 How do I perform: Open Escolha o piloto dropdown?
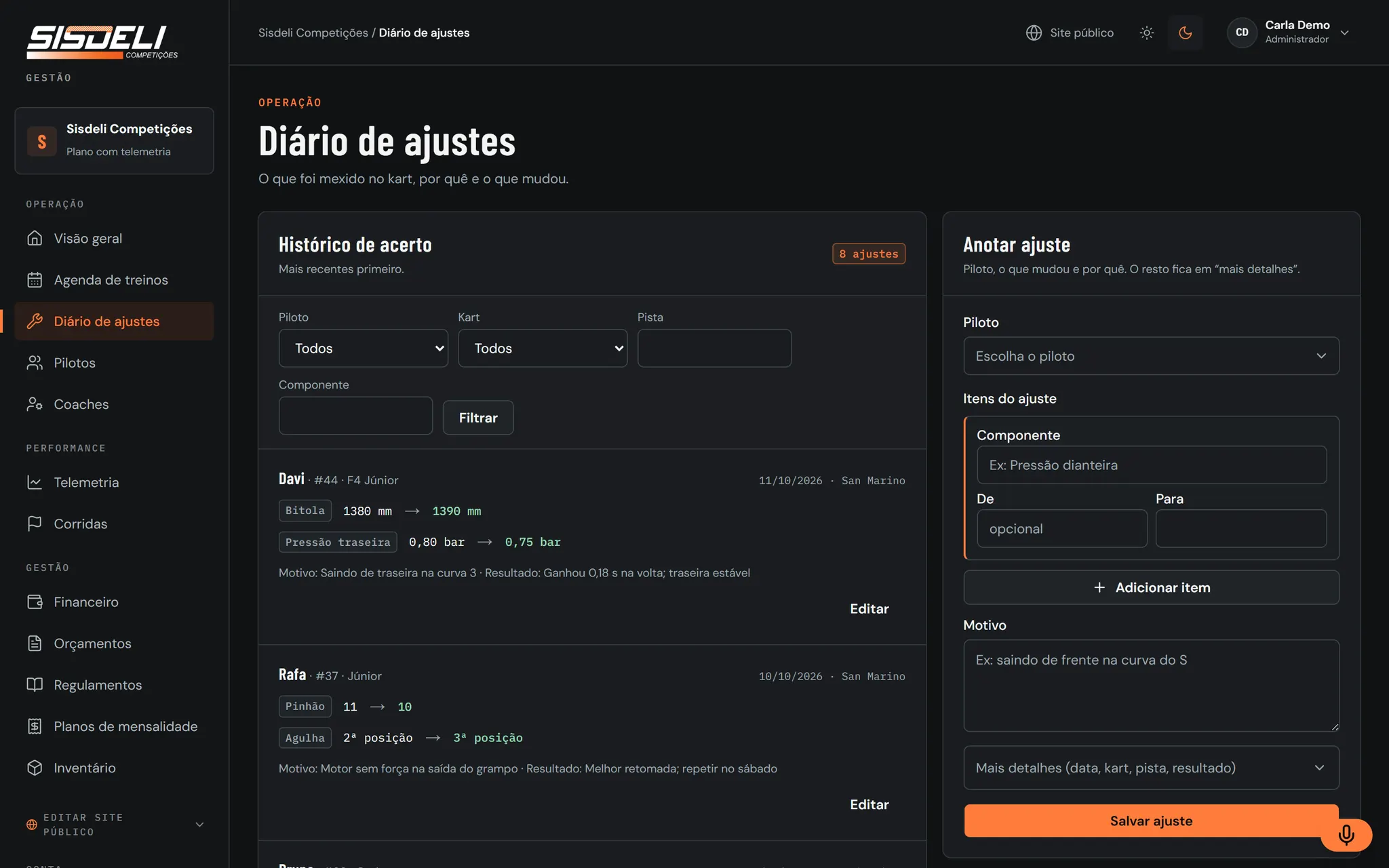1151,356
